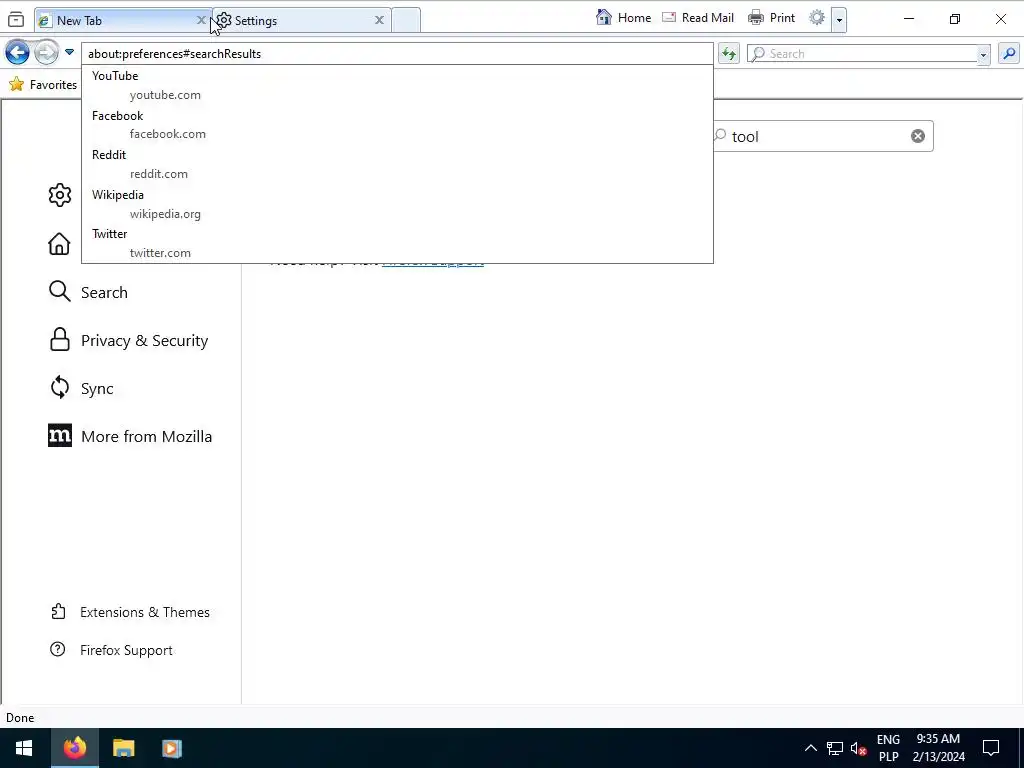Open the gear Tools icon in toolbar
1024x768 pixels.
click(817, 18)
